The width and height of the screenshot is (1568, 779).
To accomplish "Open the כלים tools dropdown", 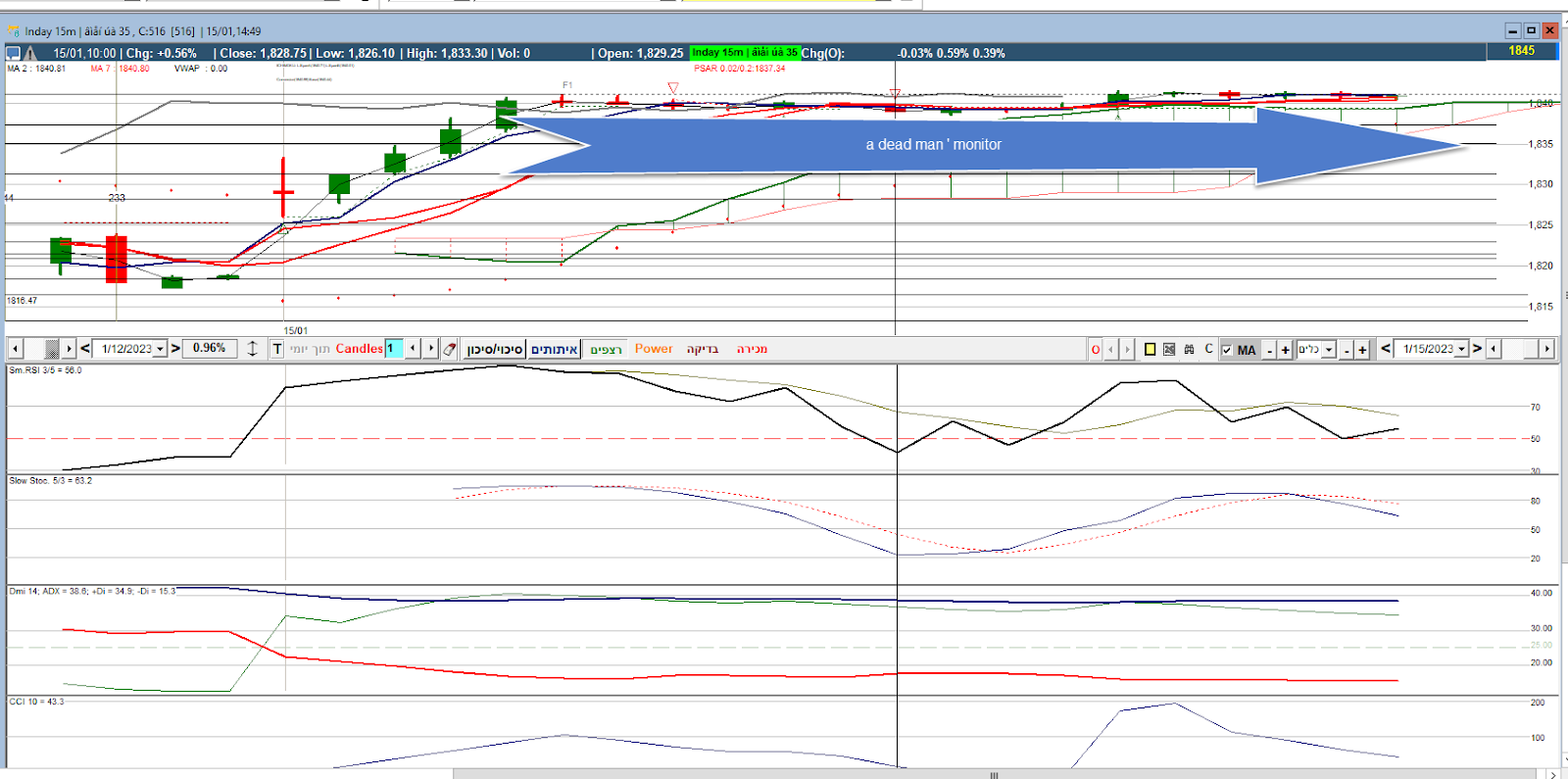I will click(x=1329, y=350).
